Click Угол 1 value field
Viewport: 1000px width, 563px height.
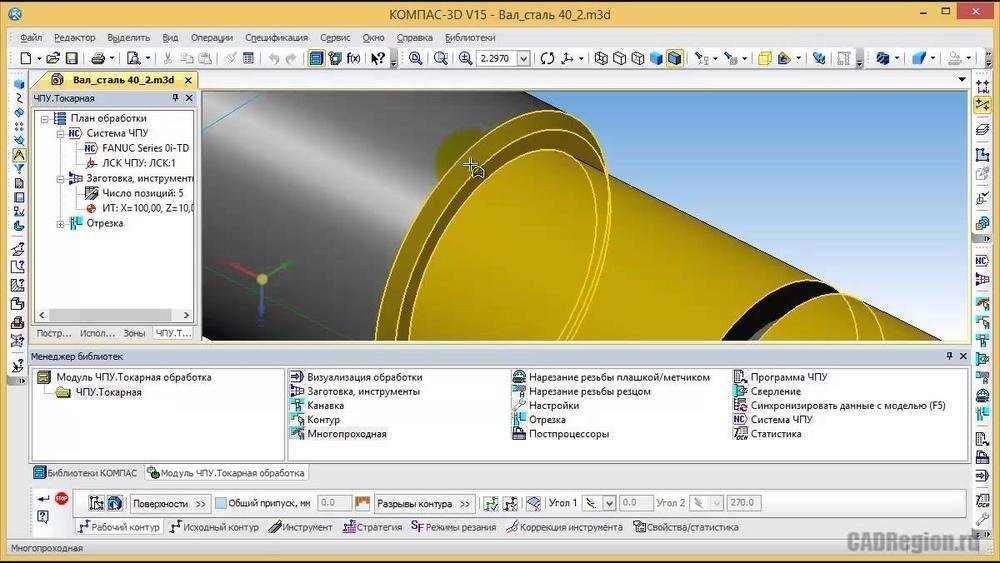[x=636, y=503]
